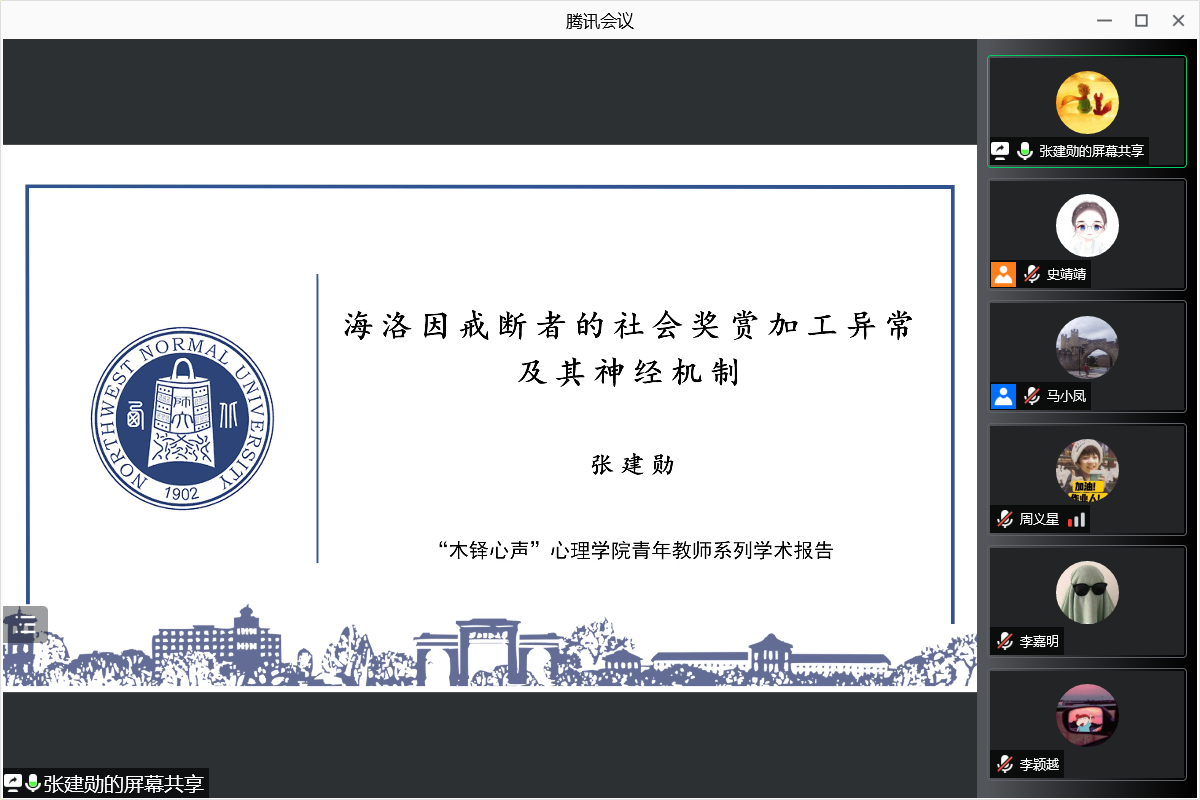Select 周义星's avatar thumbnail
This screenshot has width=1200, height=800.
tap(1087, 470)
